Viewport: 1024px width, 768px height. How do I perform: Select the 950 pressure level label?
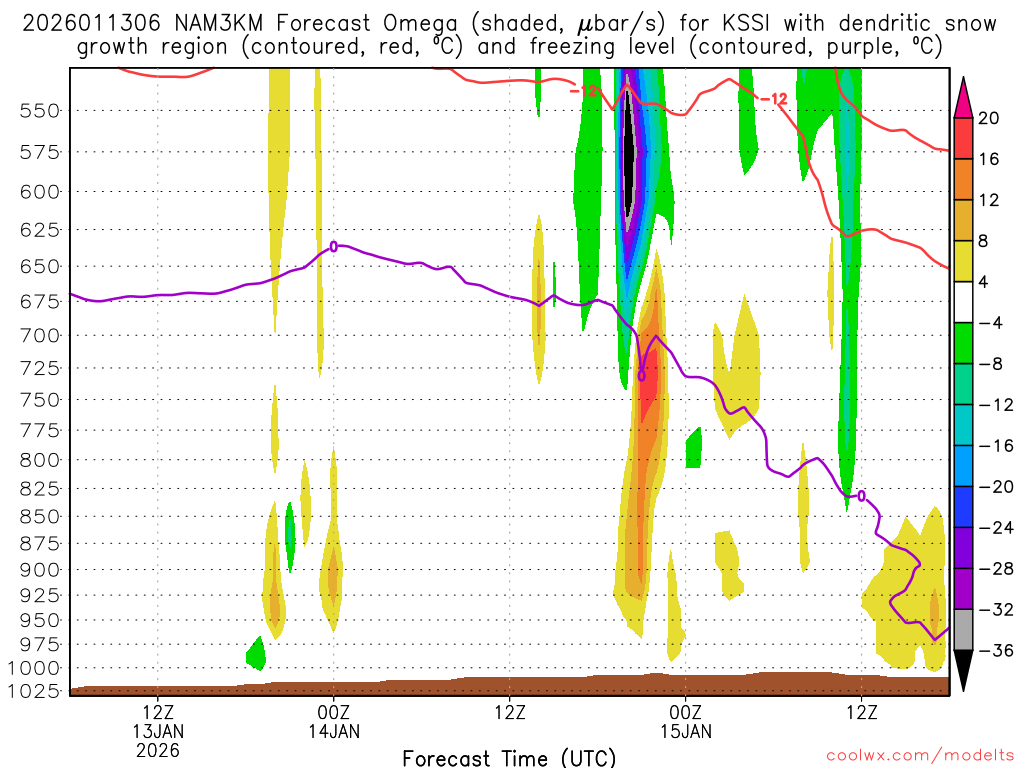(x=39, y=620)
